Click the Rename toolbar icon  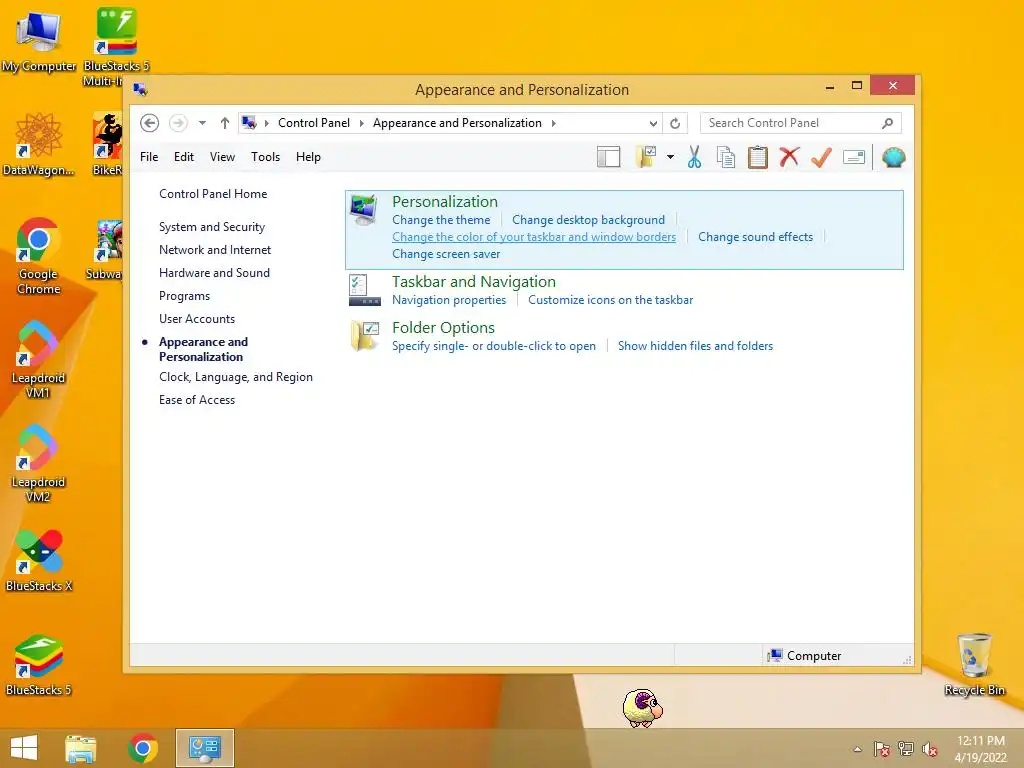854,157
